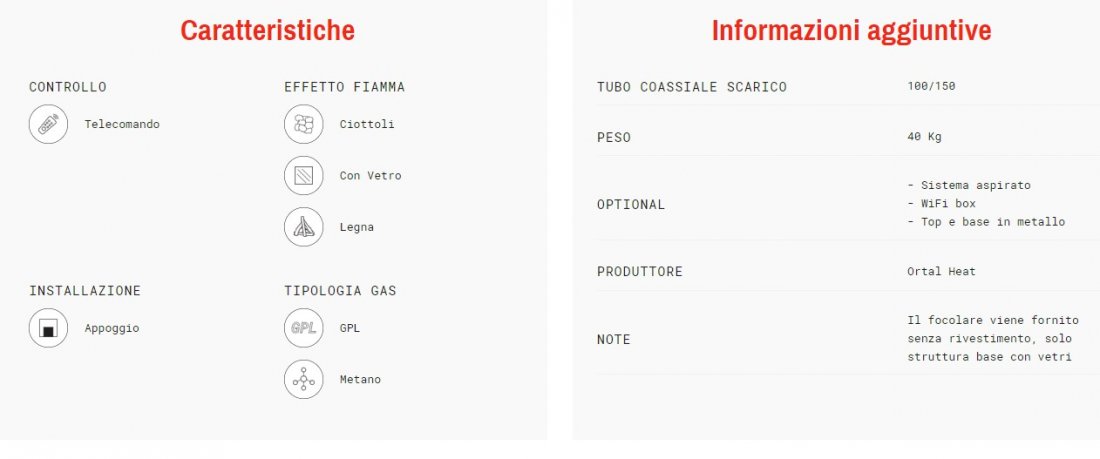The height and width of the screenshot is (459, 1100).
Task: Click the Caratteristiche heading
Action: coord(267,30)
